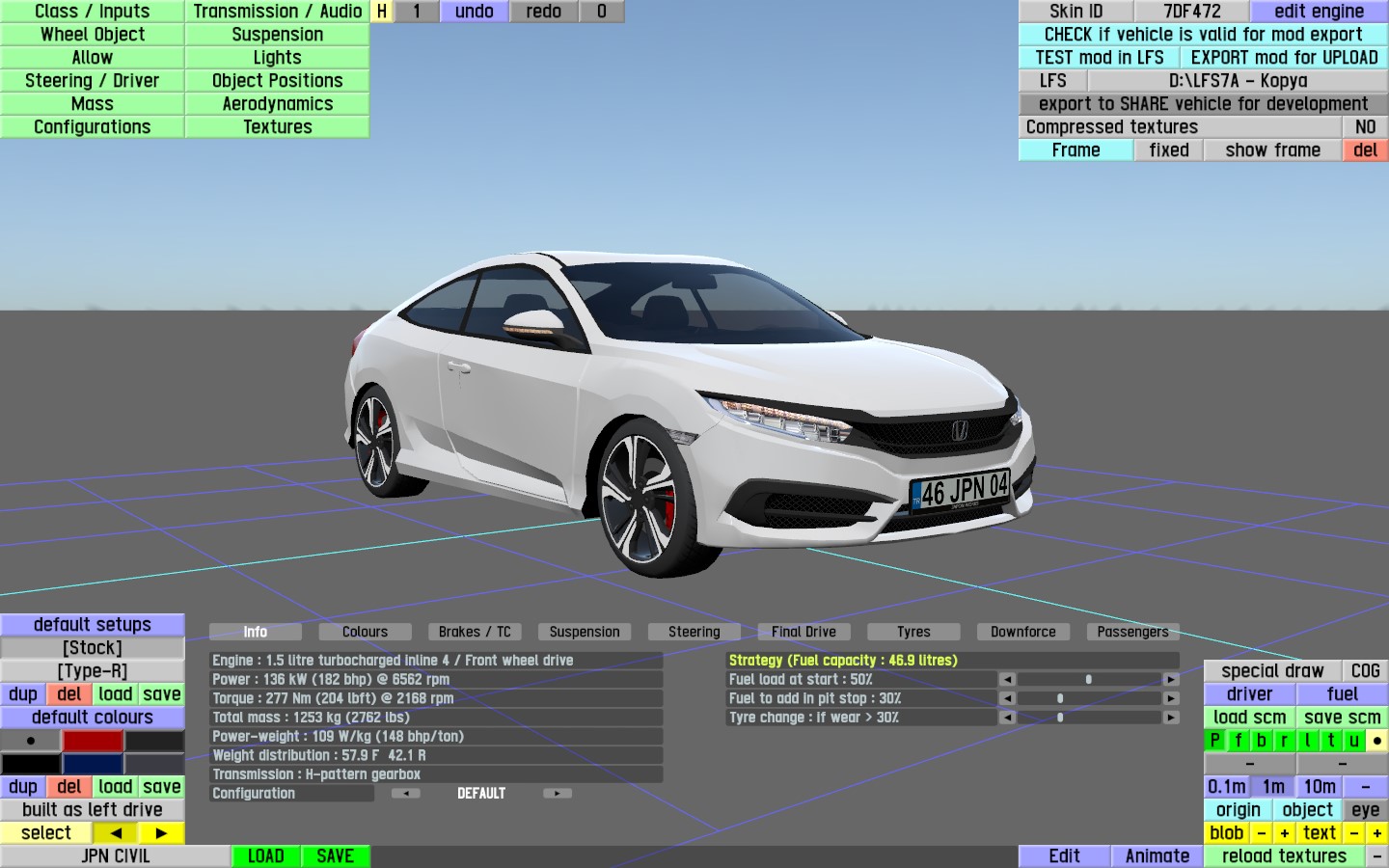Increase fuel load at start with the right arrow
Viewport: 1389px width, 868px height.
click(x=1171, y=680)
